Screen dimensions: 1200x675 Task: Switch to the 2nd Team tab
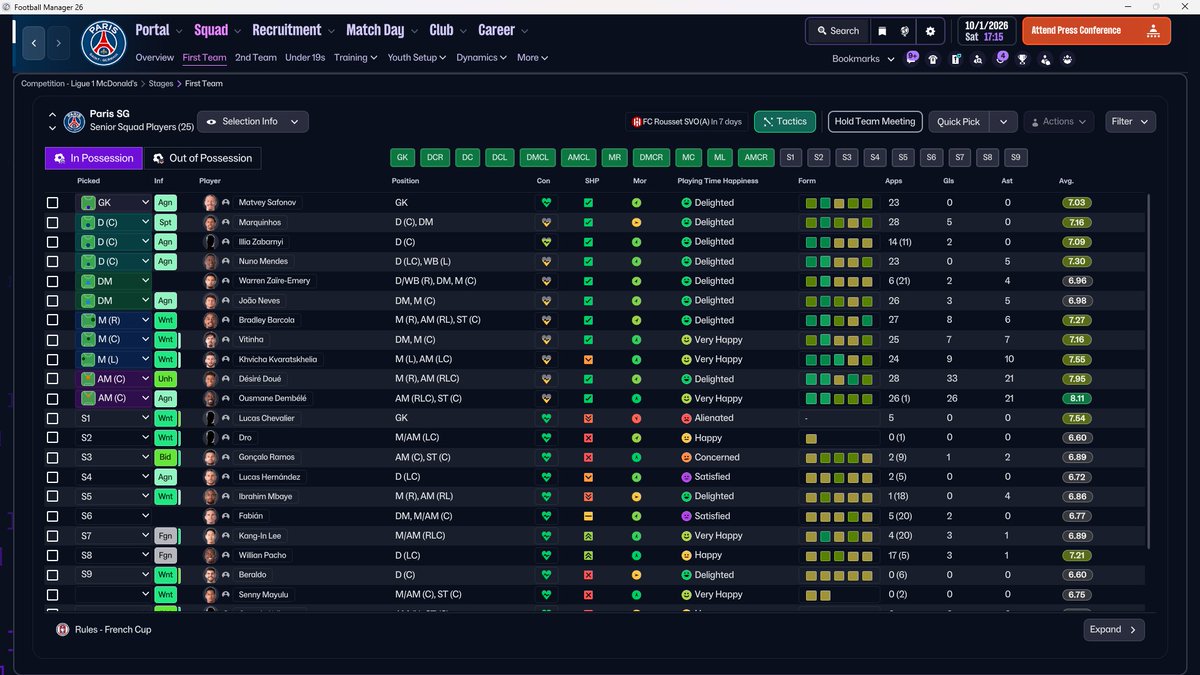pos(256,58)
